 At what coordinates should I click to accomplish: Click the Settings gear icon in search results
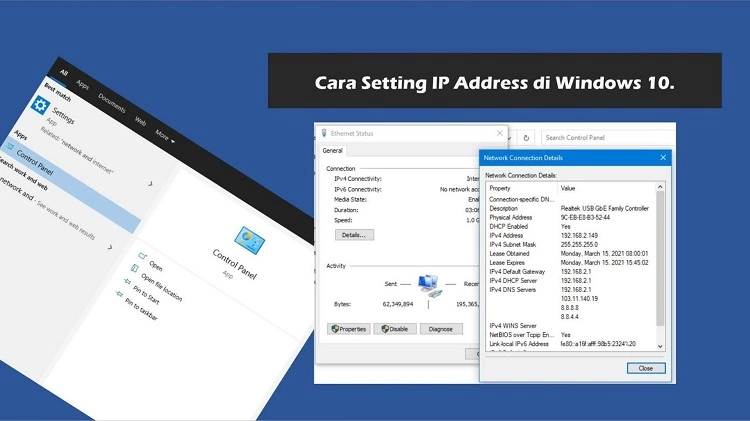click(40, 105)
